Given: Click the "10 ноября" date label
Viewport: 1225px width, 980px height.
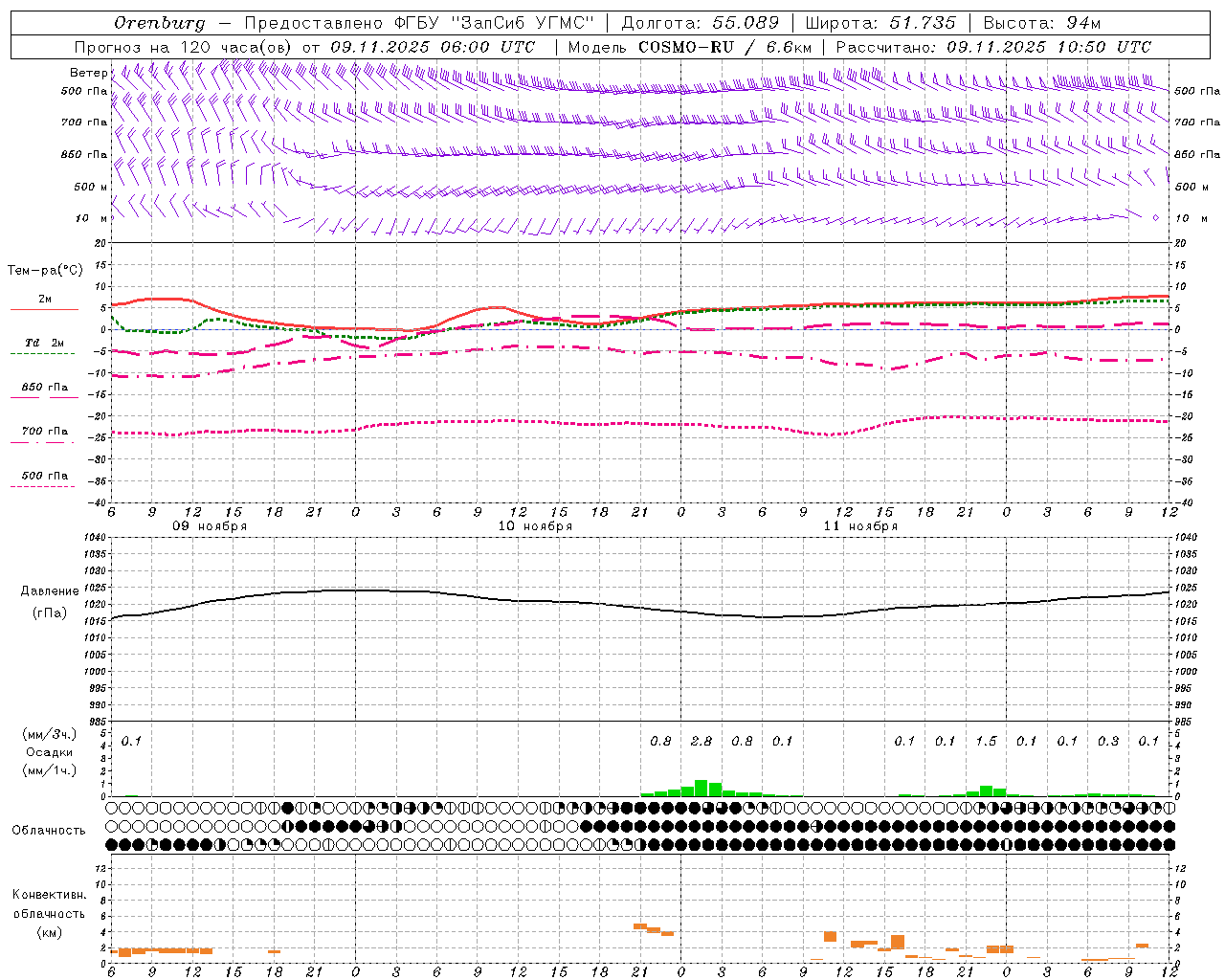Looking at the screenshot, I should [x=535, y=526].
